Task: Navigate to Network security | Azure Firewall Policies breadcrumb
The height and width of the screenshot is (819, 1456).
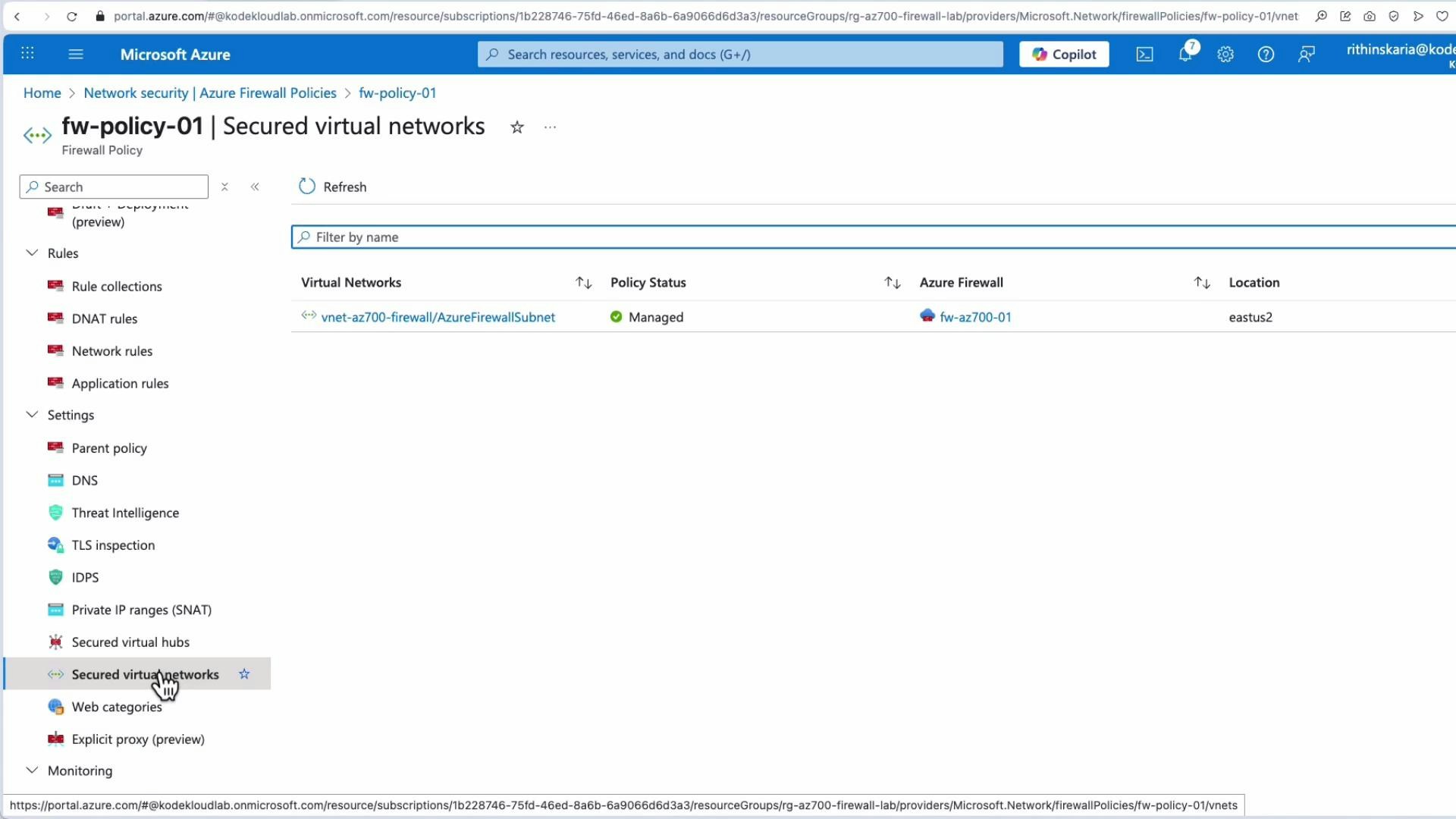Action: (210, 93)
